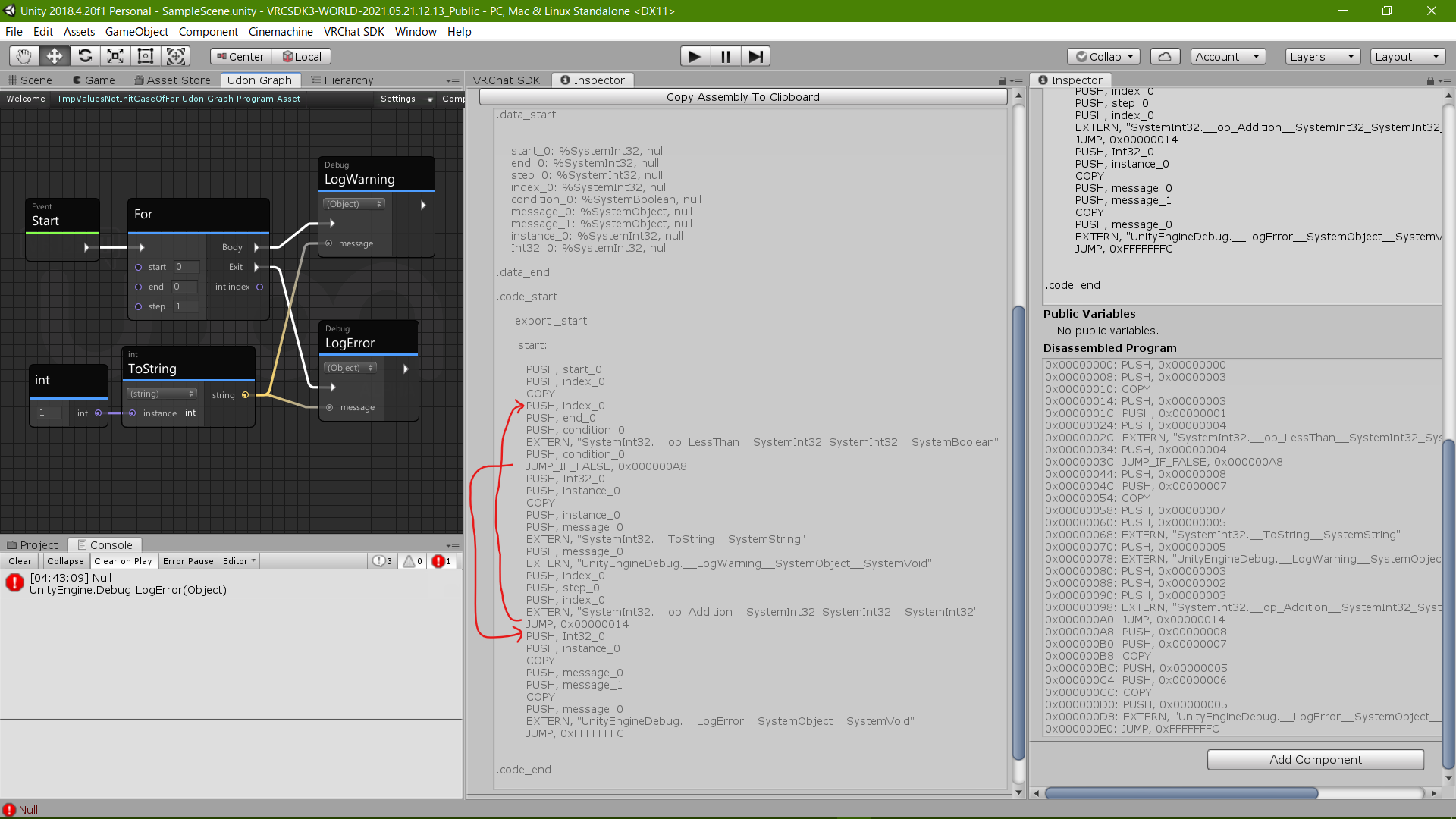The image size is (1456, 819).
Task: Open LogWarning node Object type dropdown
Action: [x=354, y=204]
